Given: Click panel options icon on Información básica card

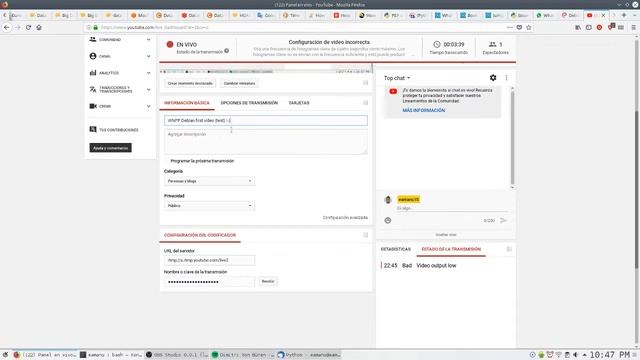Looking at the screenshot, I should [365, 103].
